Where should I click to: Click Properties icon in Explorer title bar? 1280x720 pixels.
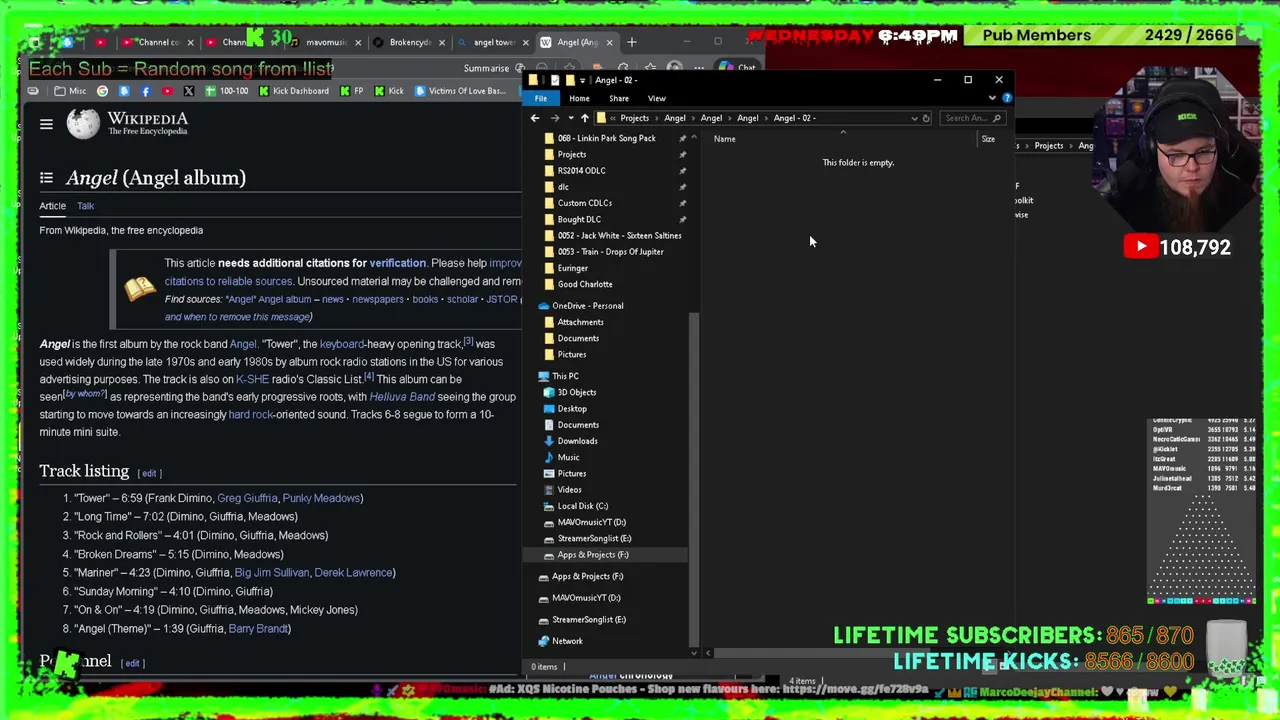pyautogui.click(x=555, y=80)
